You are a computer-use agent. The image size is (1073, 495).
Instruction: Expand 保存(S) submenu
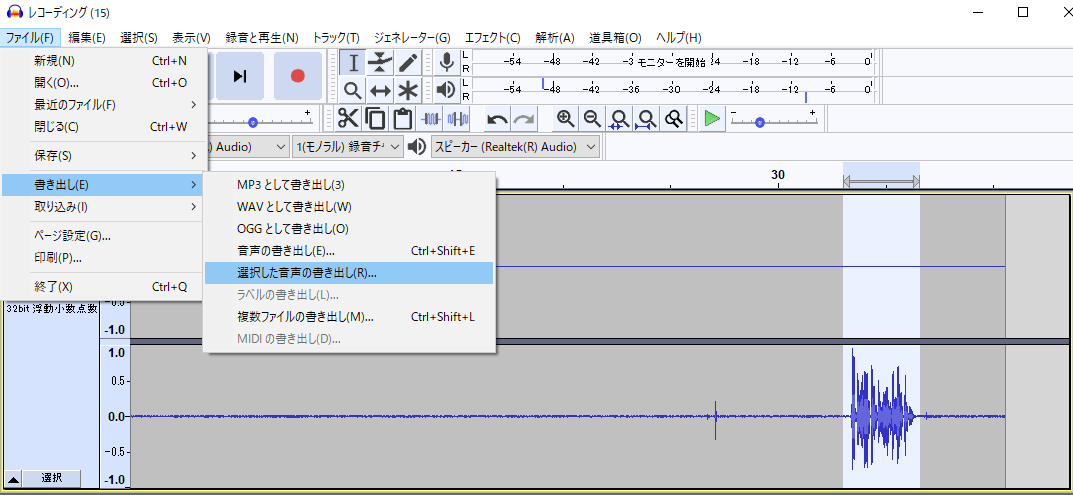click(104, 156)
